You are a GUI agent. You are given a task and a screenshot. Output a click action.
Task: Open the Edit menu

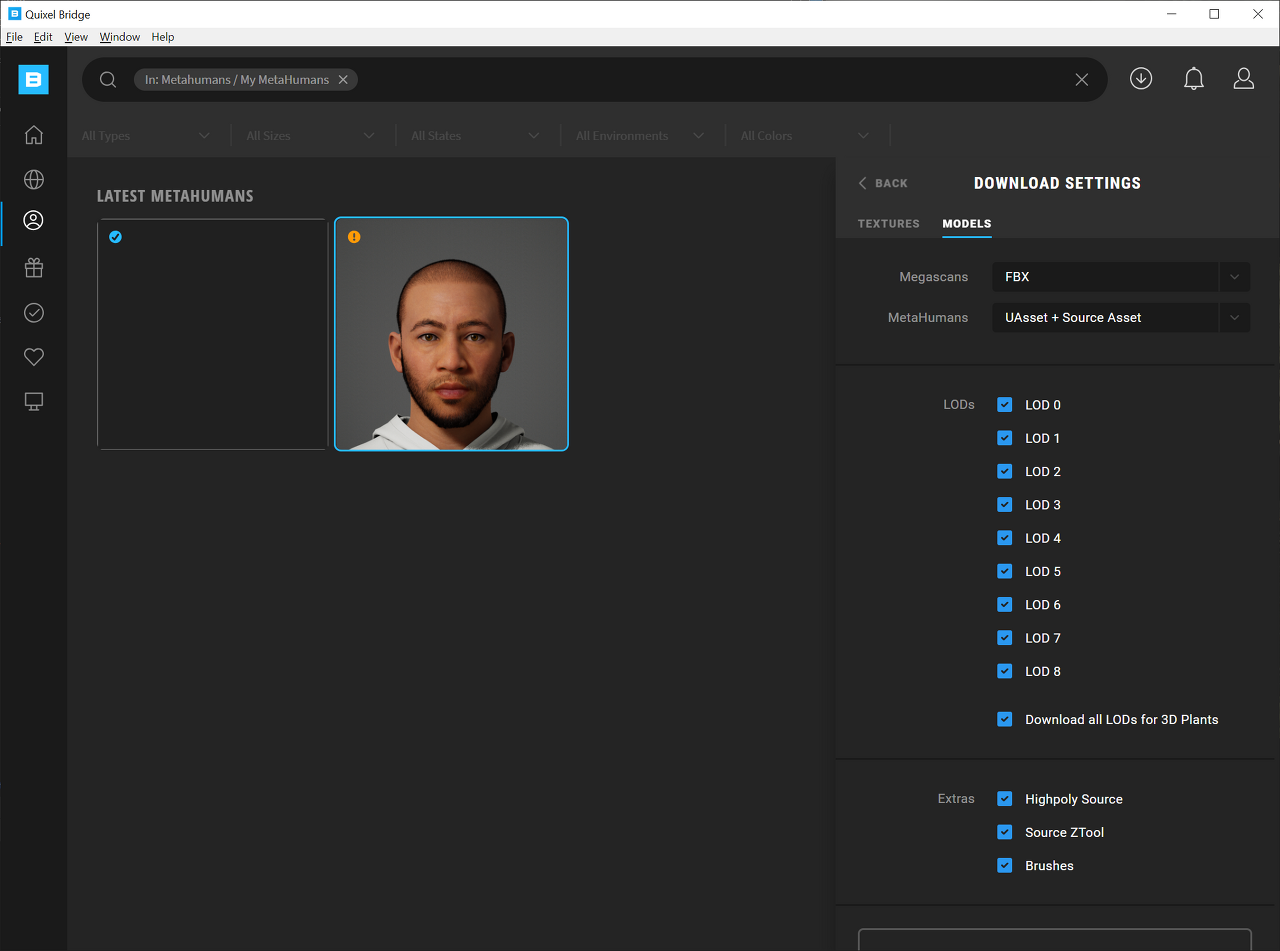[x=43, y=37]
